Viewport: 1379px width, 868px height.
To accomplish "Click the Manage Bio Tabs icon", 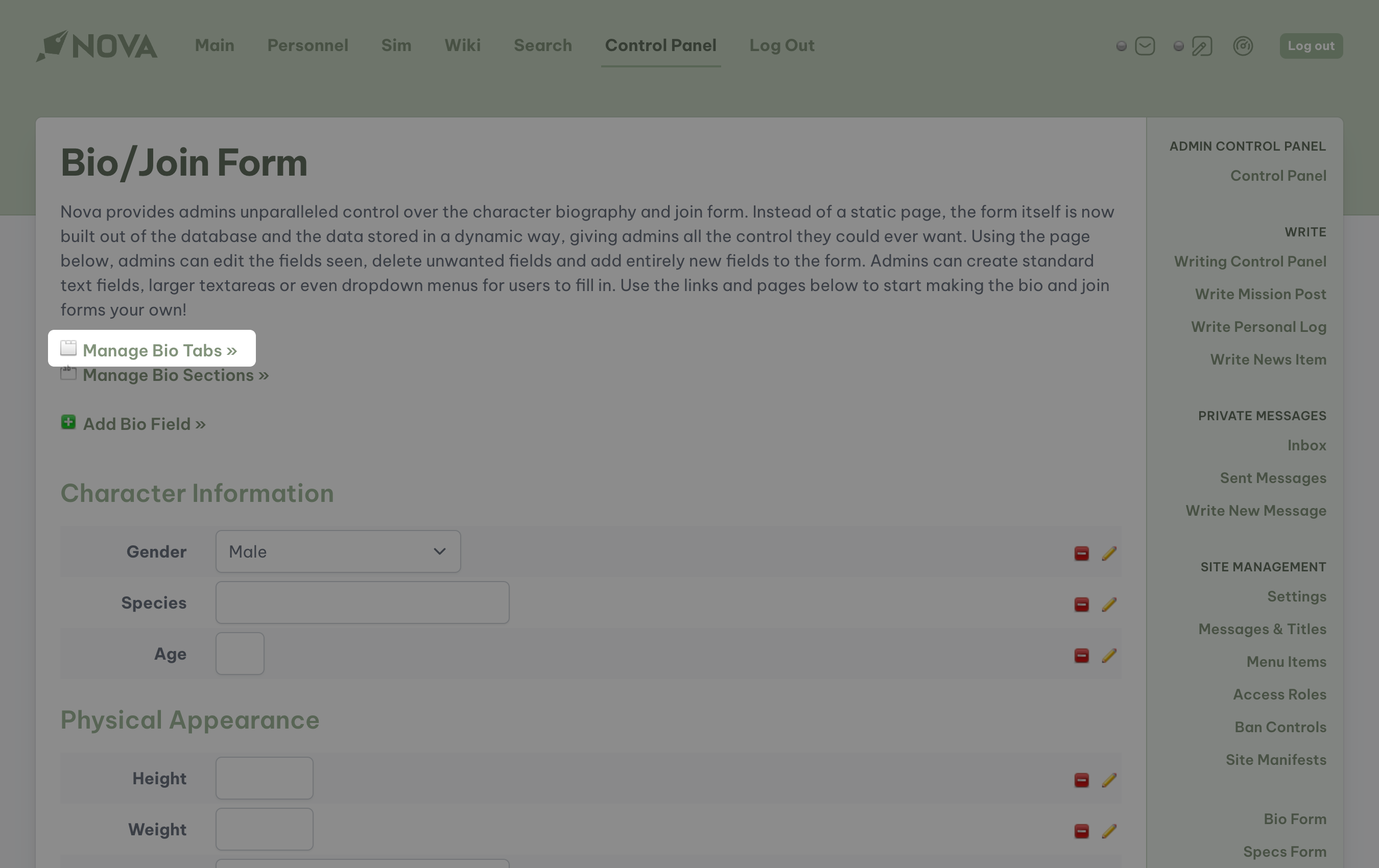I will pyautogui.click(x=68, y=348).
